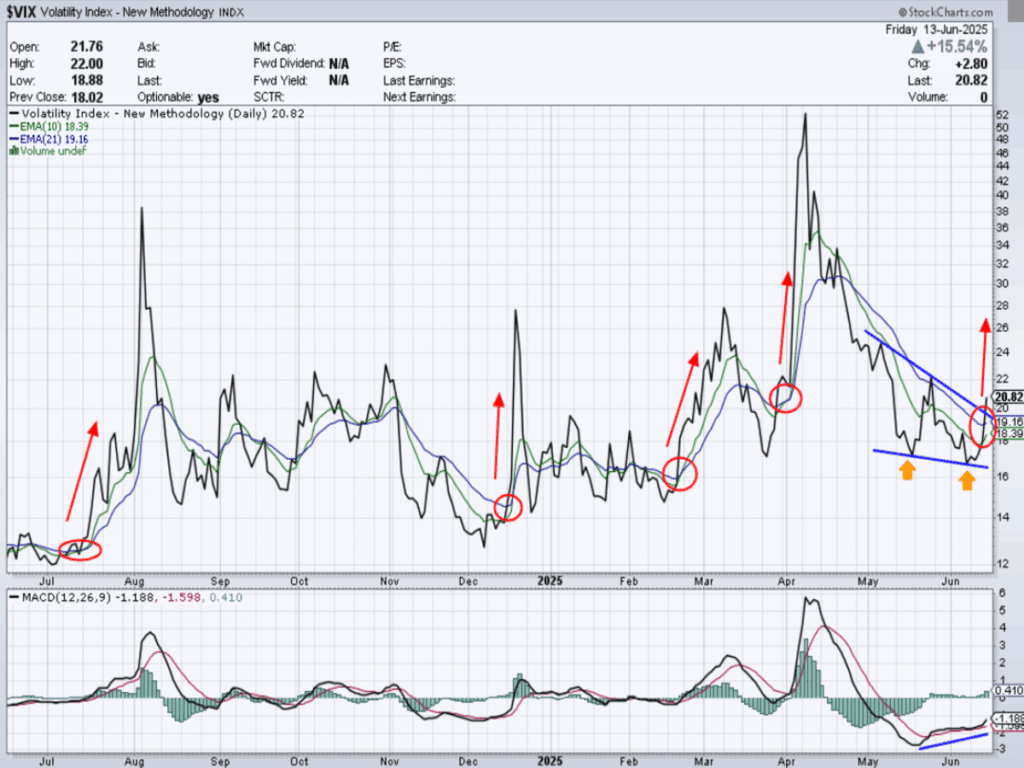
Task: Select the red circle at the April crossover
Action: pyautogui.click(x=787, y=398)
